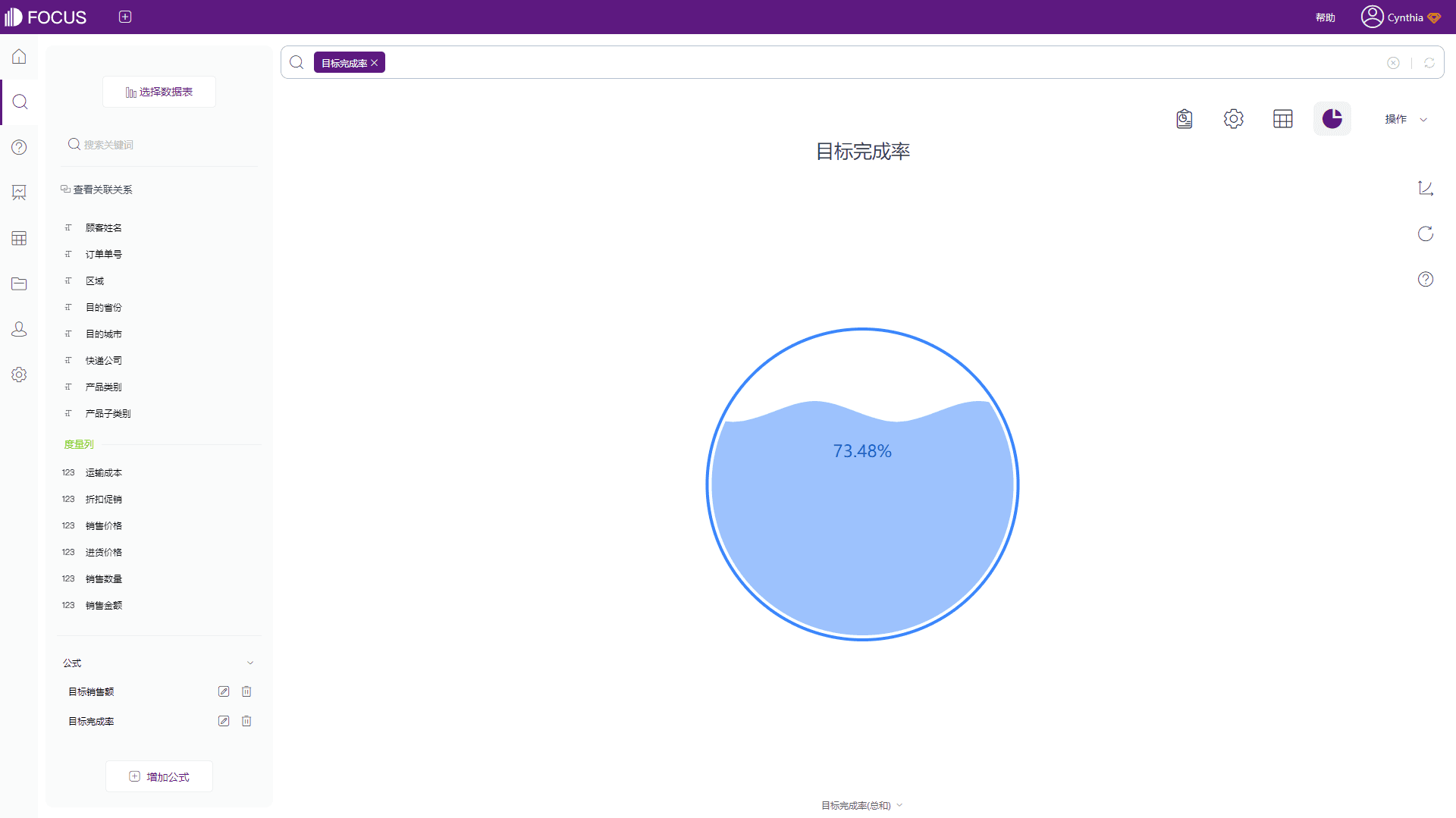Select the 目标完成率 formula entry
1456x818 pixels.
pos(91,721)
